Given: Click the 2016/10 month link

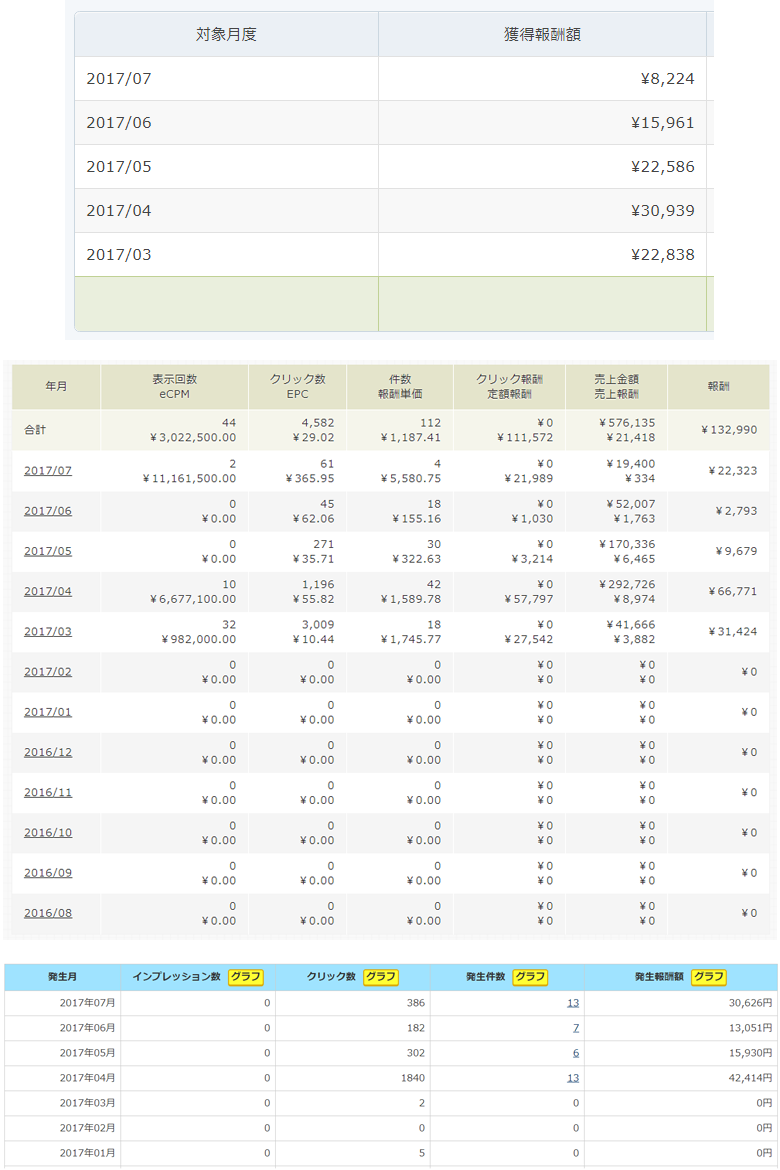Looking at the screenshot, I should [48, 833].
